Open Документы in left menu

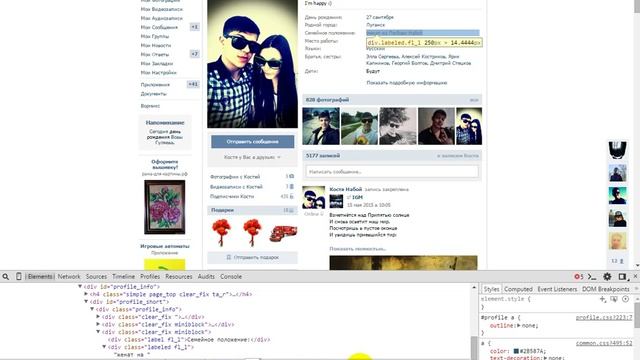153,93
